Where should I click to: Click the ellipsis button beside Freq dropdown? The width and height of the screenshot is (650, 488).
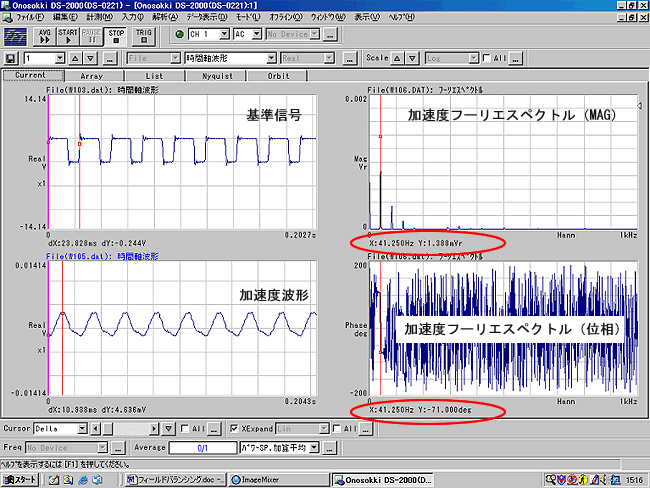tap(118, 448)
